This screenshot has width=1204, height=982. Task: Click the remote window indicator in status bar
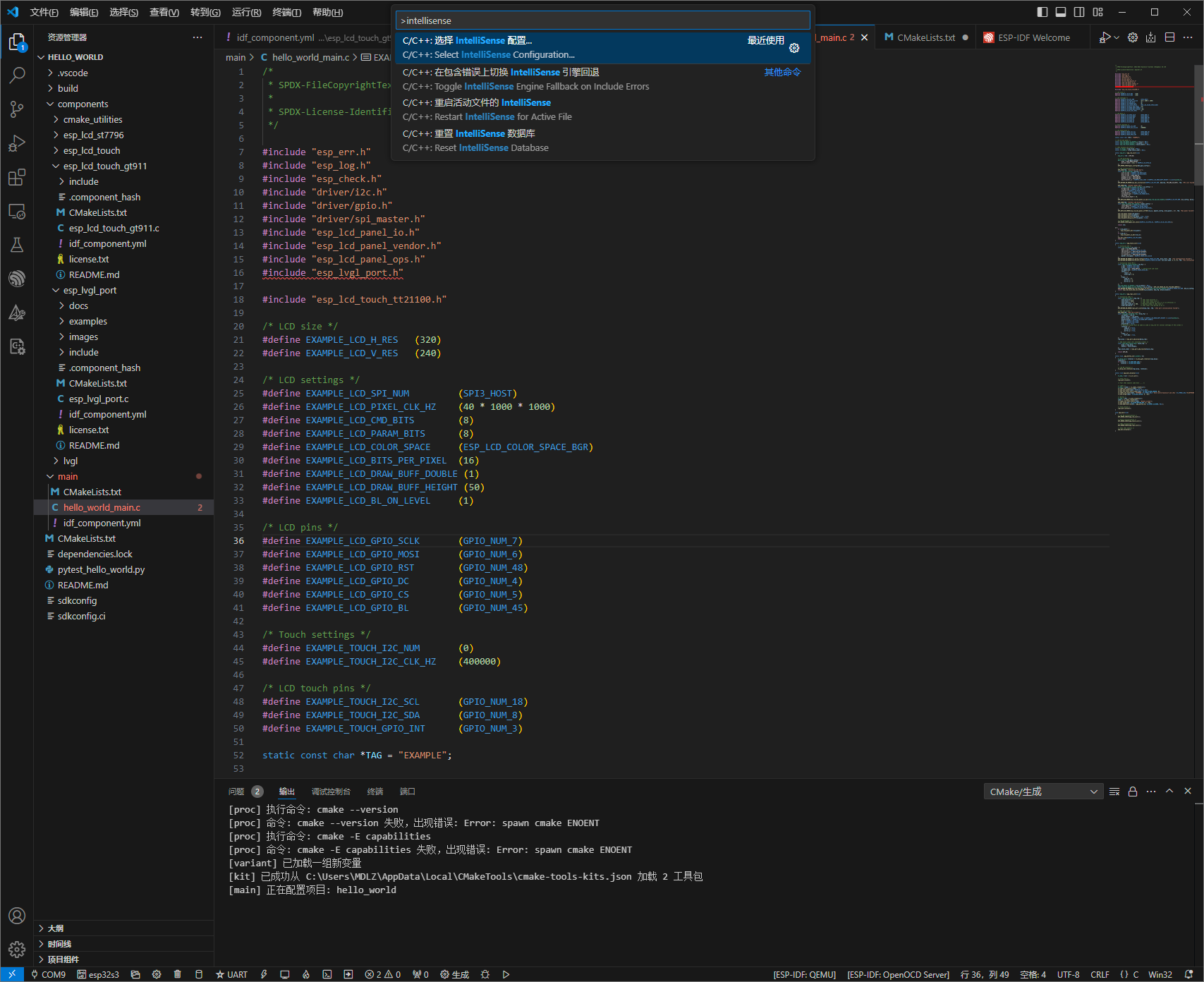[12, 974]
